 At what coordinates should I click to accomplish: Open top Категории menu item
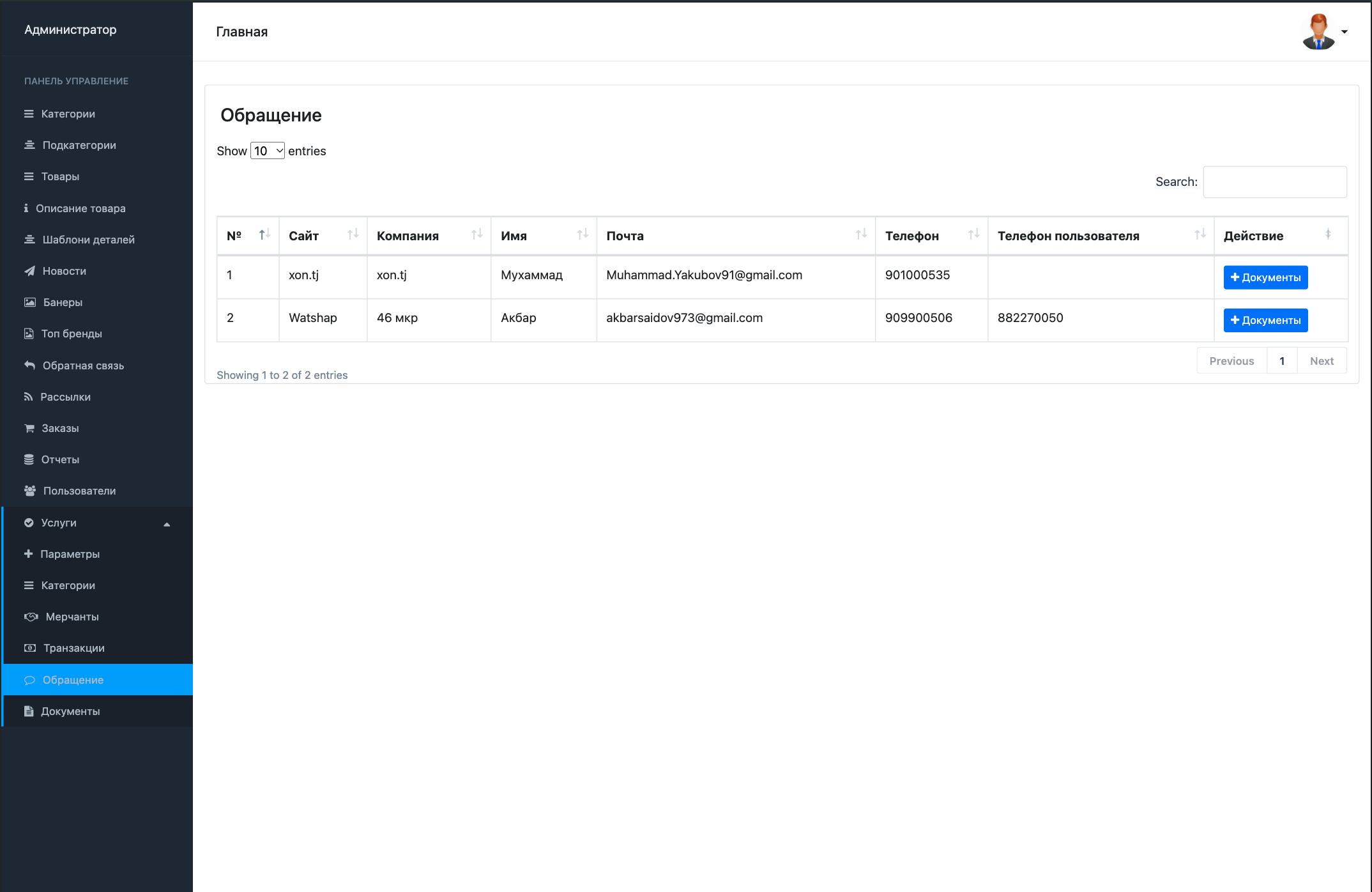97,114
